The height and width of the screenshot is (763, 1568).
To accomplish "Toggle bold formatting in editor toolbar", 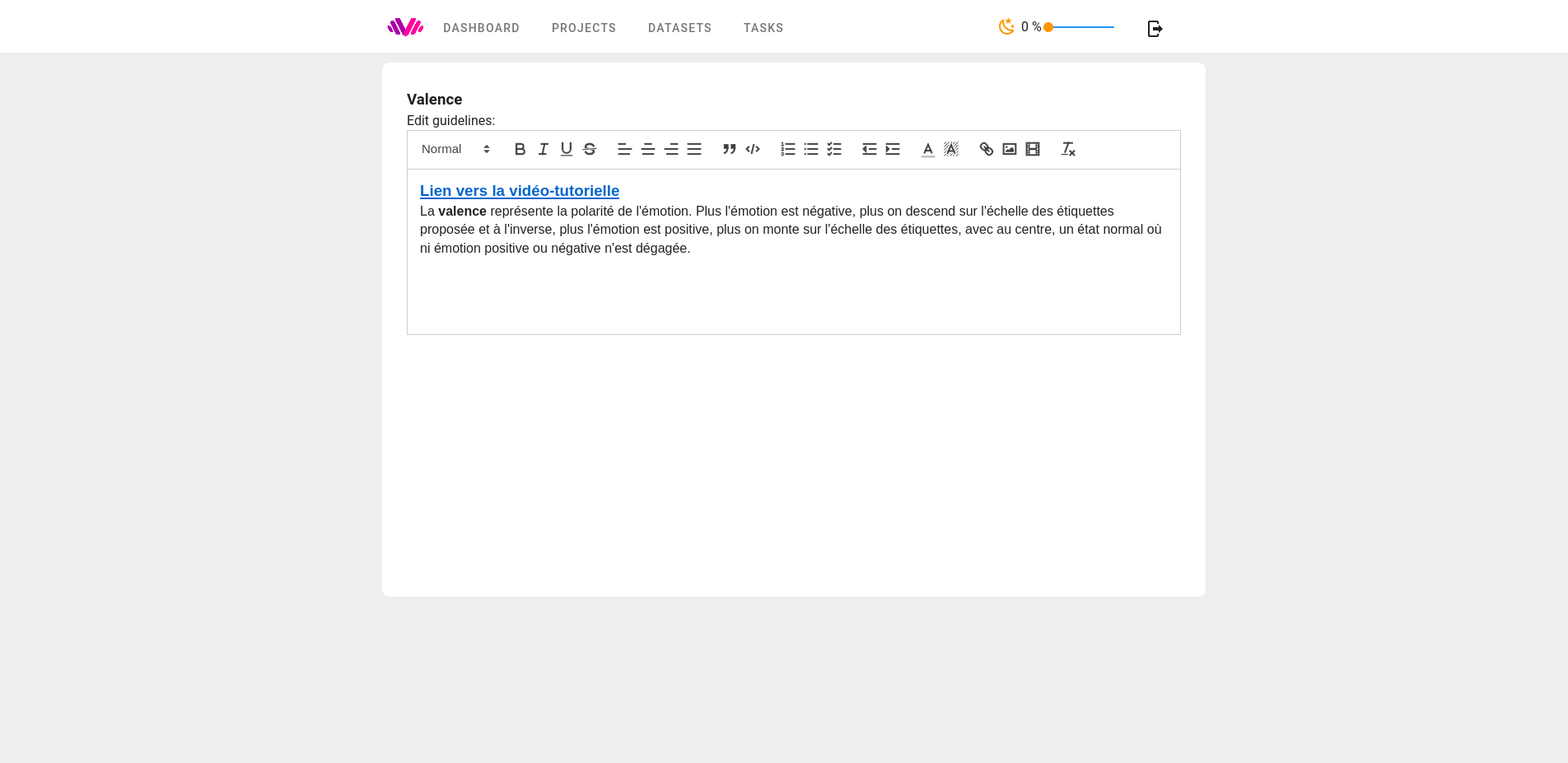I will click(x=520, y=149).
